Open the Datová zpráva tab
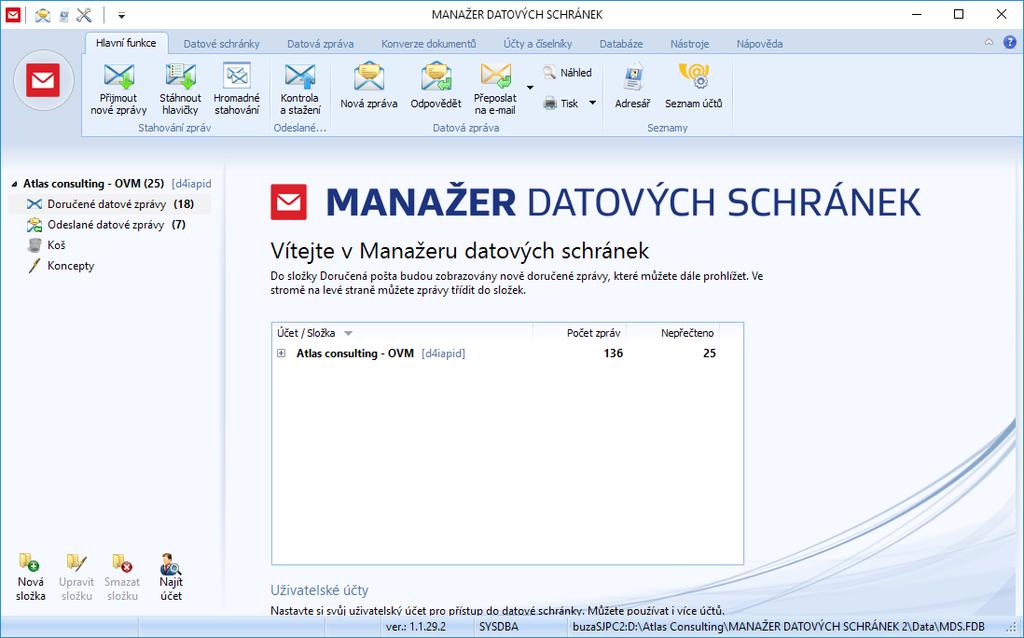 click(x=321, y=44)
